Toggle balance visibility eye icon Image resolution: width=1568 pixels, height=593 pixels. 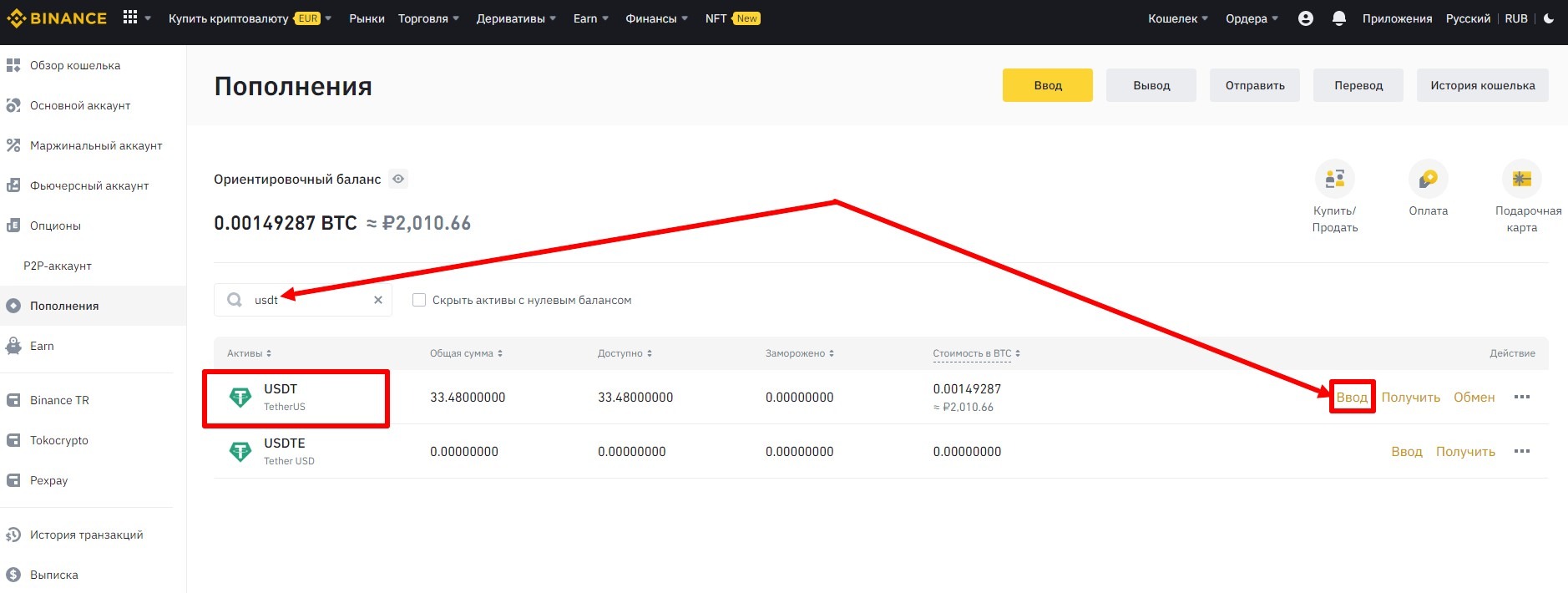click(x=399, y=179)
